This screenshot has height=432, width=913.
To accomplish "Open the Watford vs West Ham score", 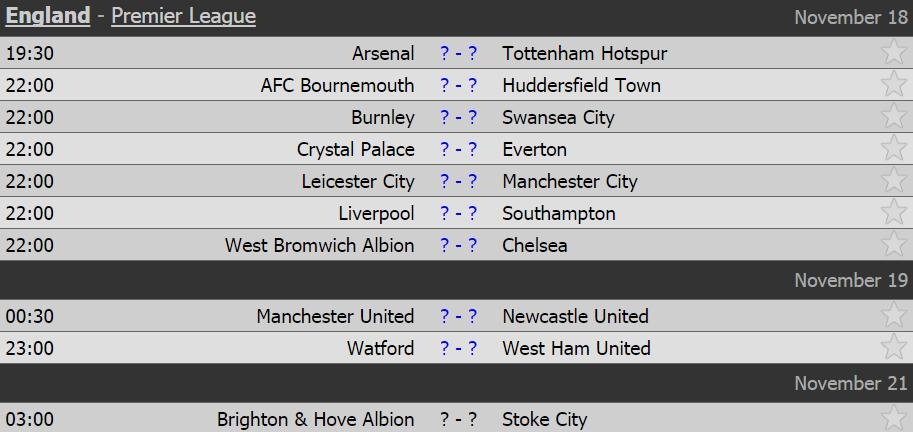I will coord(459,348).
